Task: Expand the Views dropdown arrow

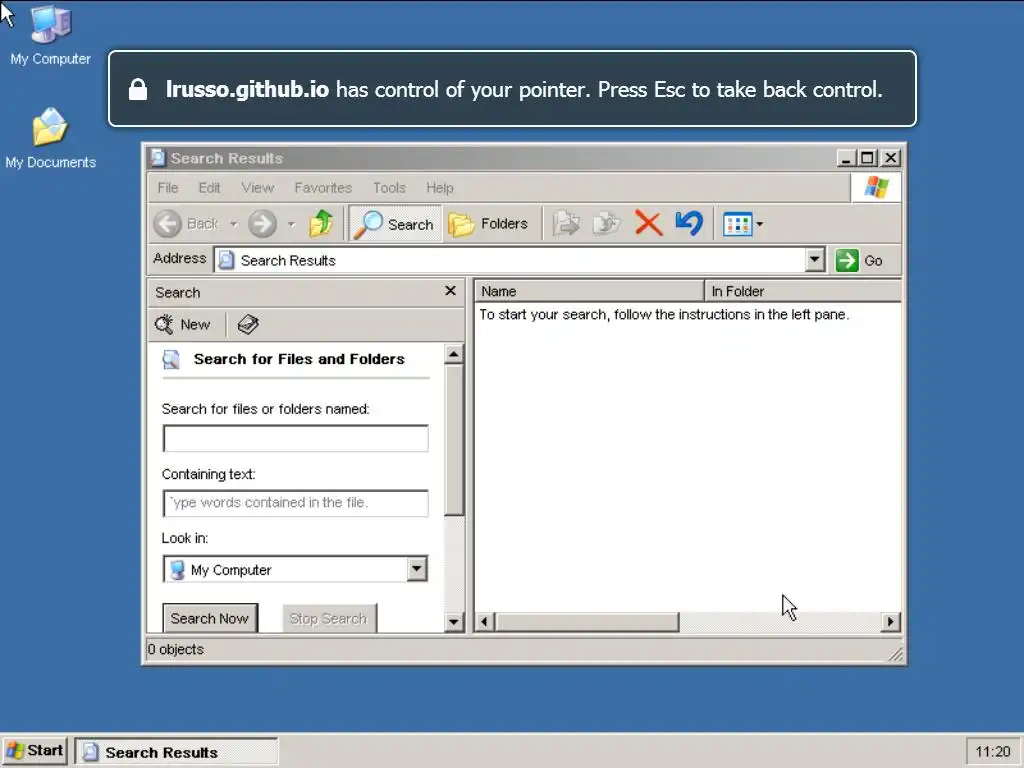Action: tap(760, 225)
